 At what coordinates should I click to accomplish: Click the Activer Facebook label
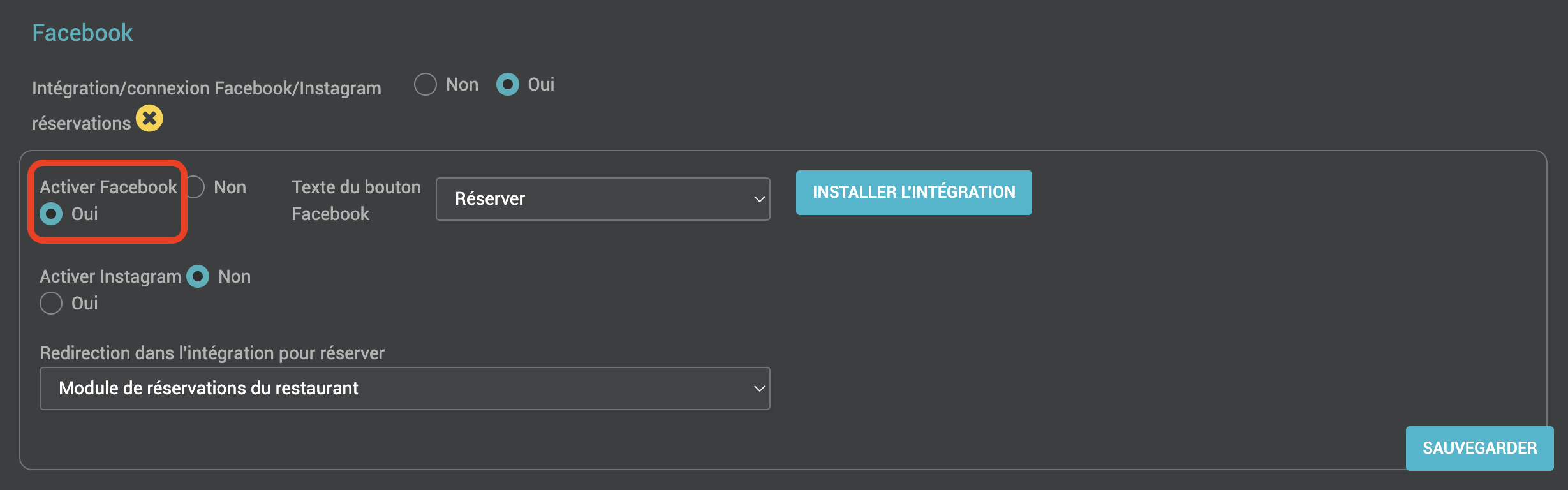[108, 187]
